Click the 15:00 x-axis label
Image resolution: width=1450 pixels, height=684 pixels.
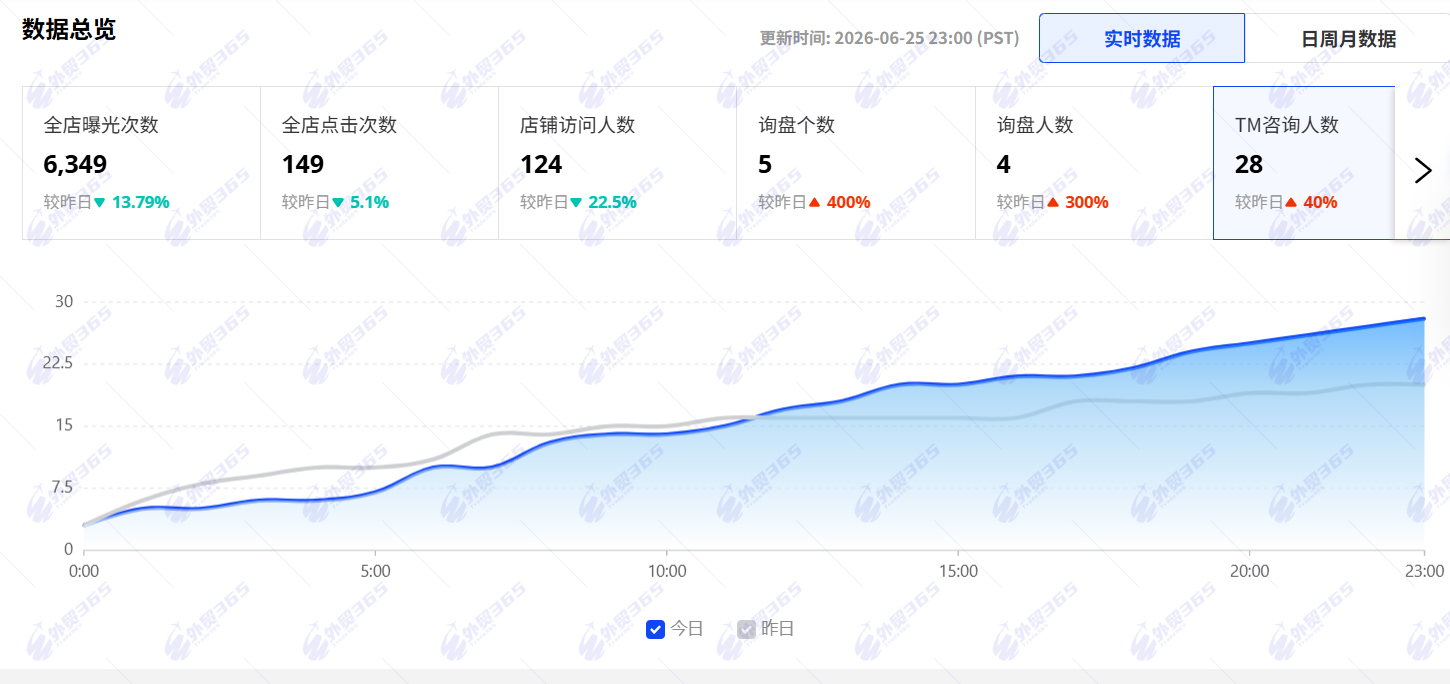(958, 572)
